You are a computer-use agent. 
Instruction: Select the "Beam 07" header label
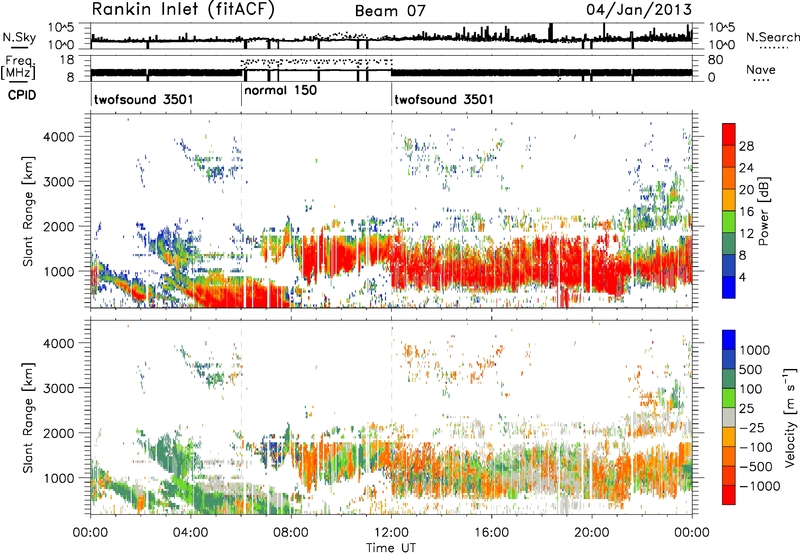pyautogui.click(x=390, y=11)
